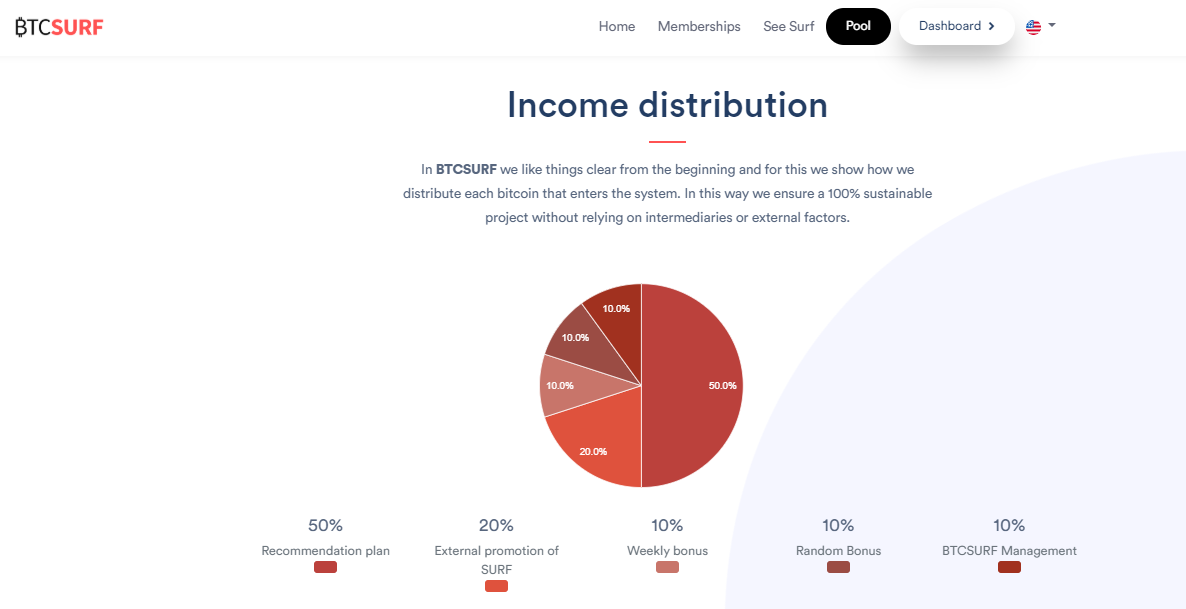Click the External promotion of SURF swatch
1186x609 pixels.
click(496, 586)
